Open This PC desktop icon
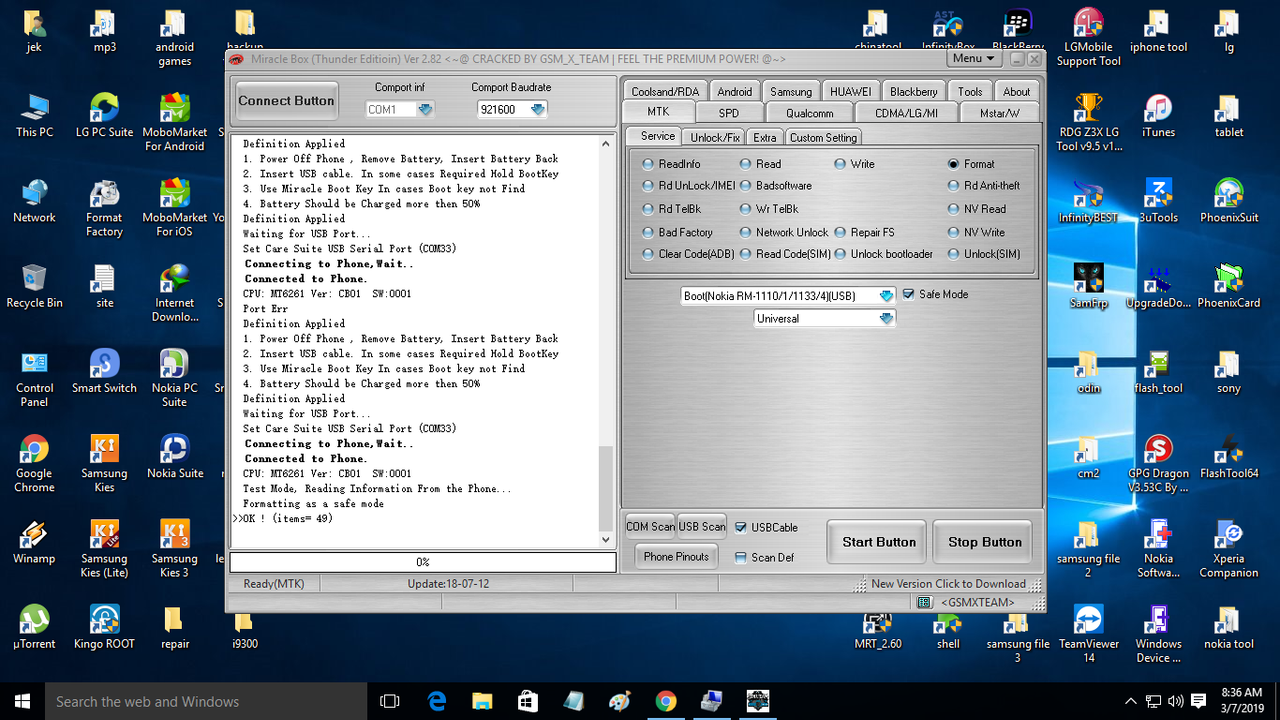The image size is (1280, 720). tap(34, 117)
